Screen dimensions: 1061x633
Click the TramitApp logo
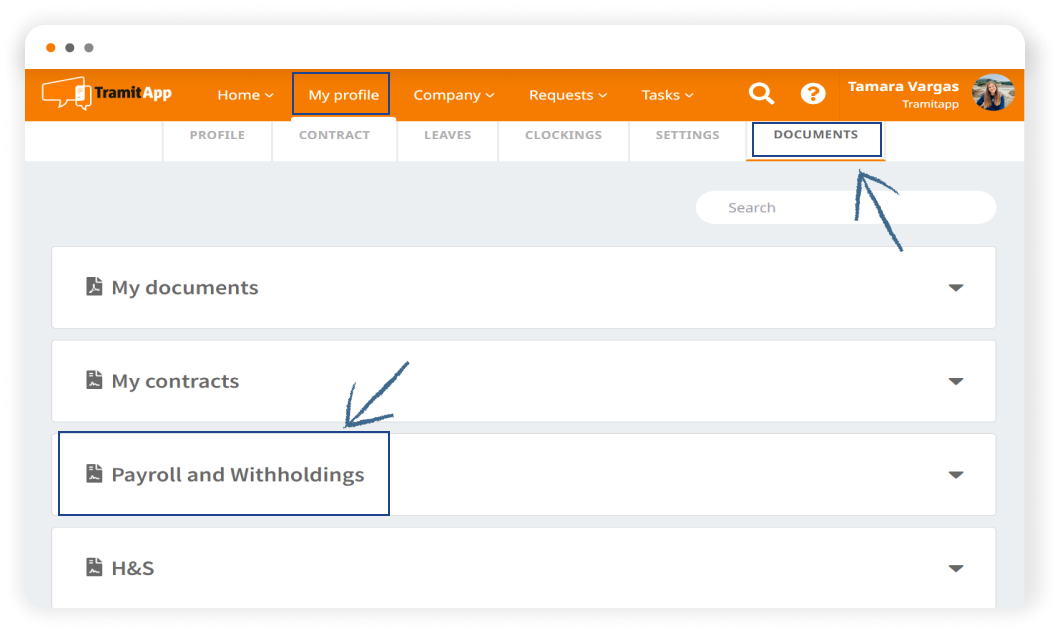tap(107, 94)
